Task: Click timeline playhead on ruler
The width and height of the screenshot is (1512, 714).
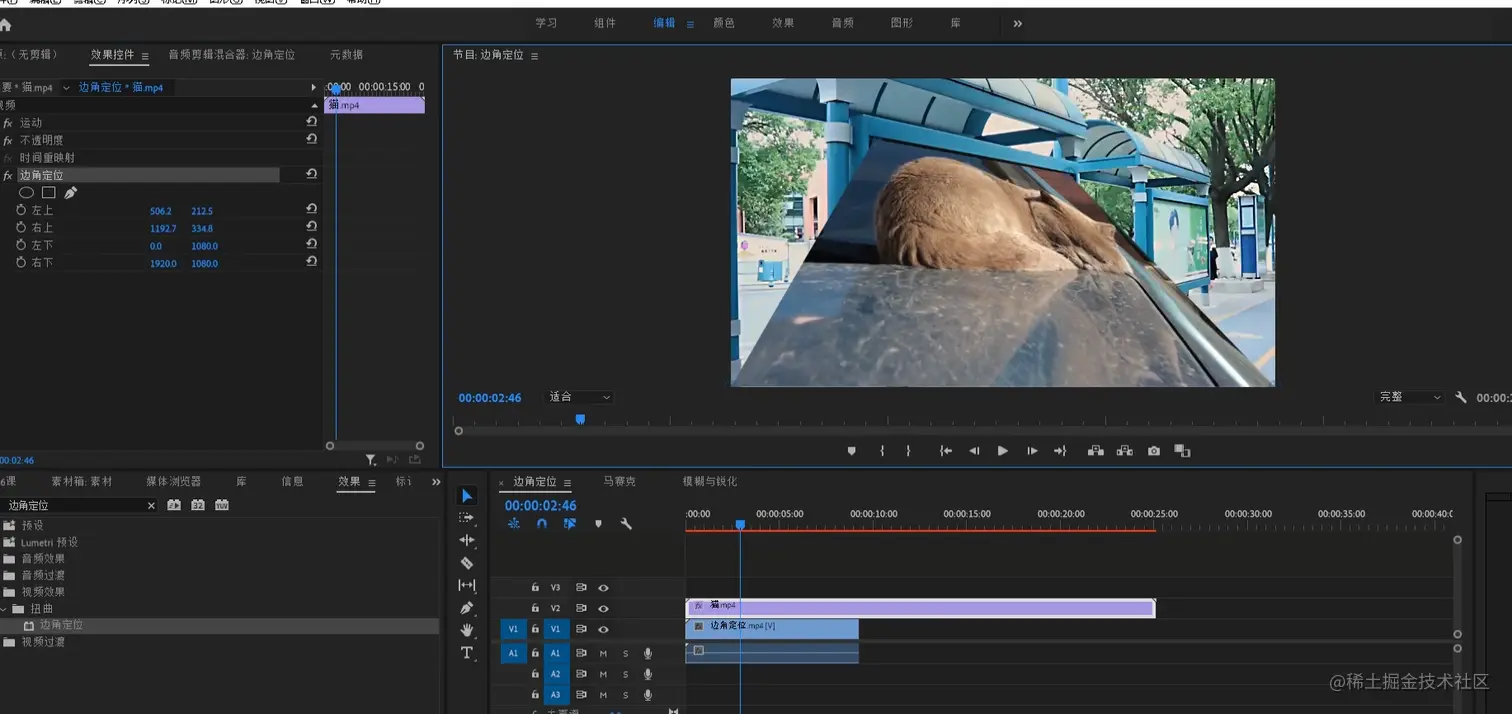Action: coord(740,524)
